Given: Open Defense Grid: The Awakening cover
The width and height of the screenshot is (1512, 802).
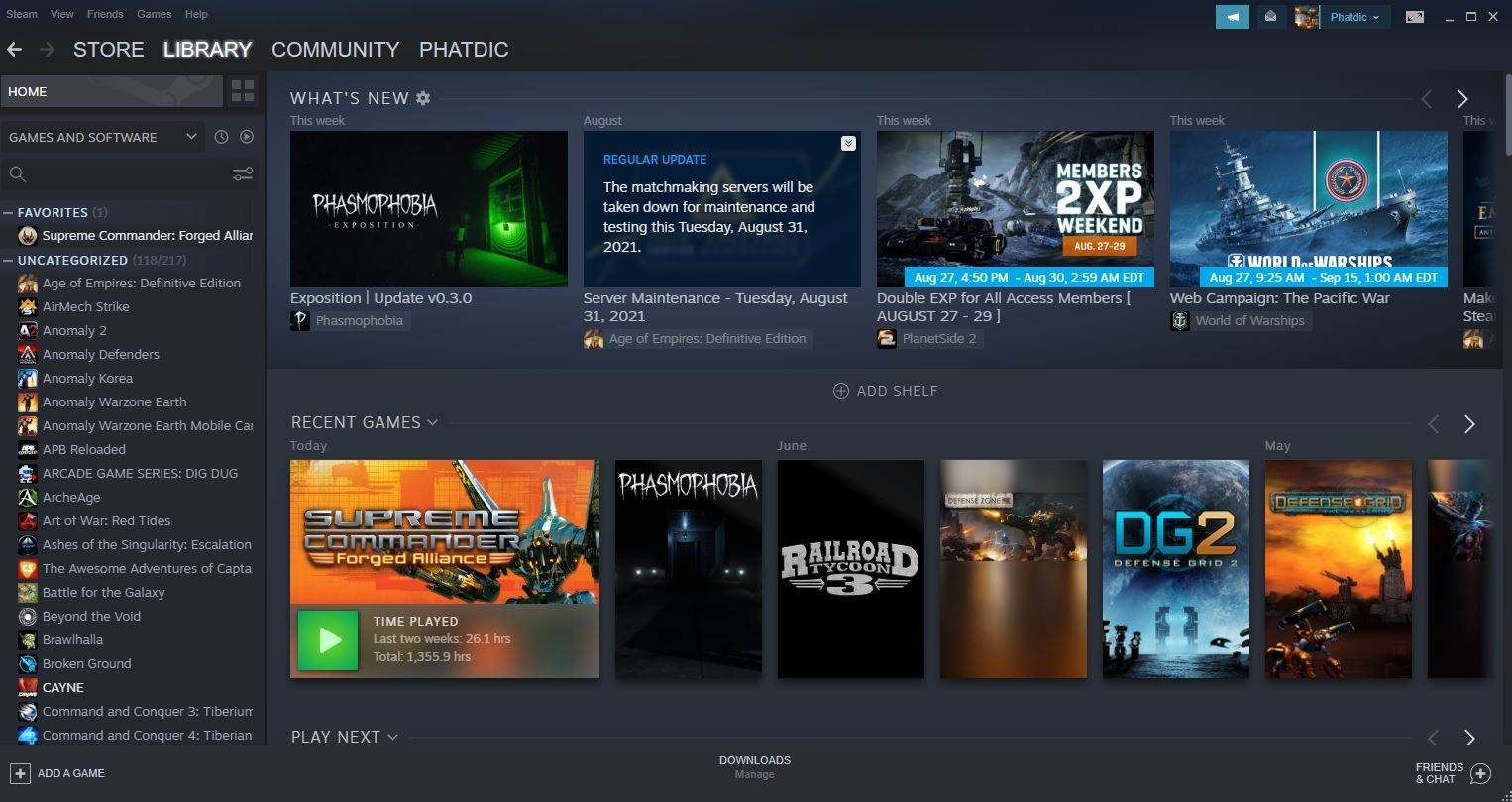Looking at the screenshot, I should [x=1339, y=569].
